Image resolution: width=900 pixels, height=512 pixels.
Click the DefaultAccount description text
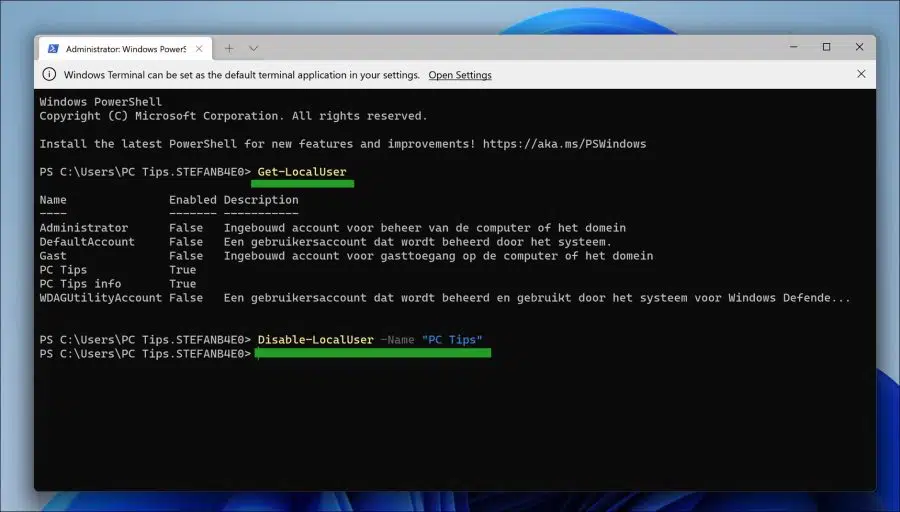pos(418,242)
